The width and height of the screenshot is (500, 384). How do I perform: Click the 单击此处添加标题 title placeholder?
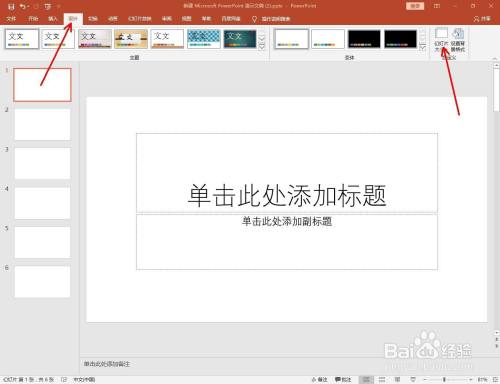click(287, 173)
